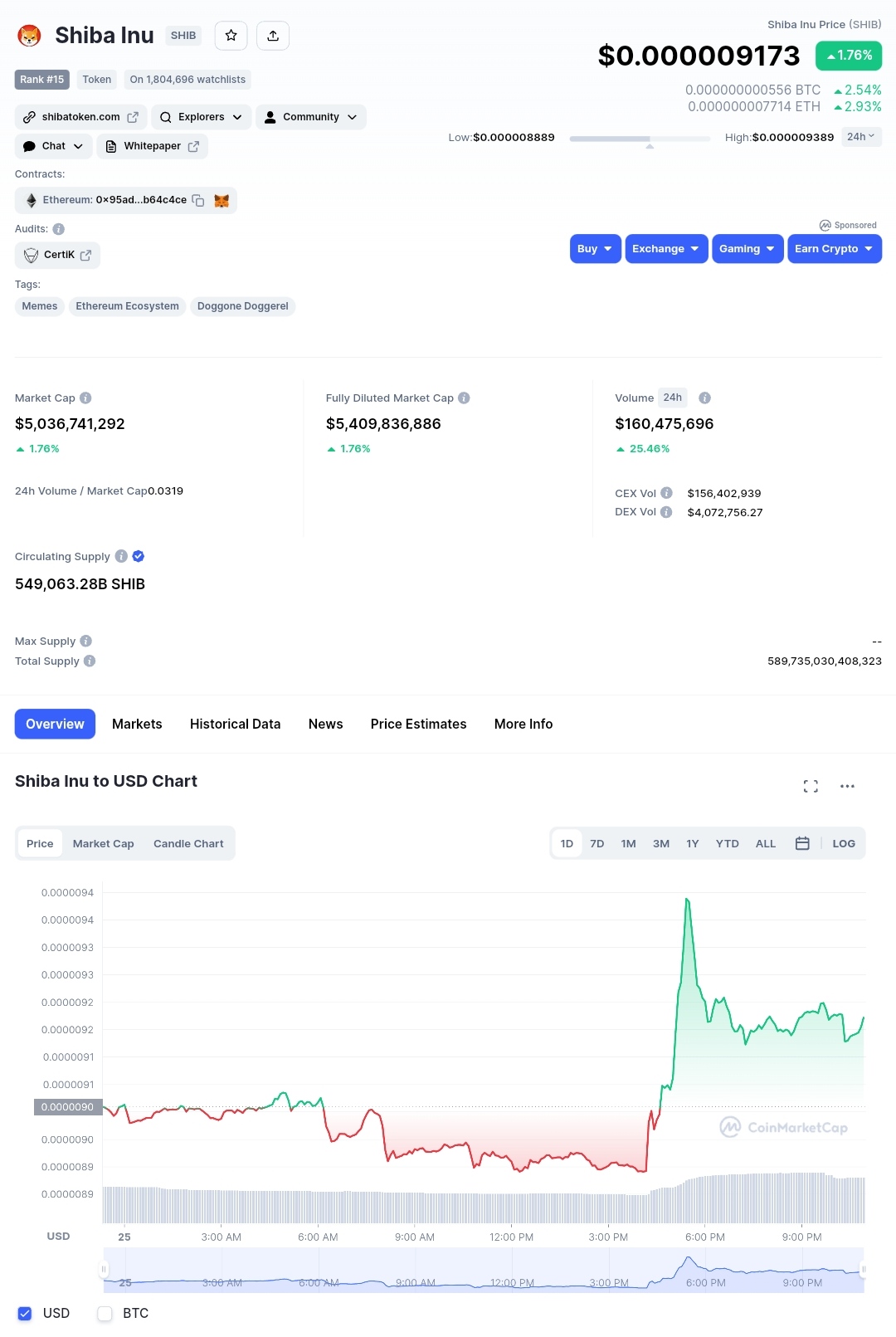
Task: Switch to Historical Data tab
Action: [x=236, y=724]
